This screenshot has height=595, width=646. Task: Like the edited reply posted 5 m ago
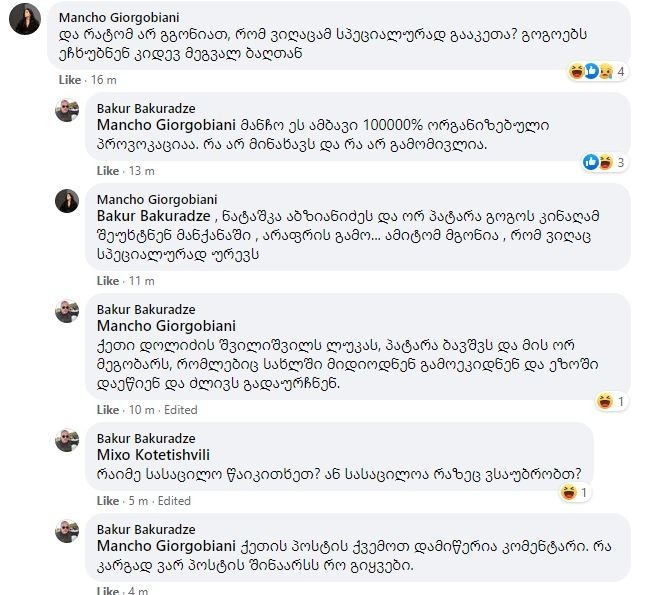108,501
